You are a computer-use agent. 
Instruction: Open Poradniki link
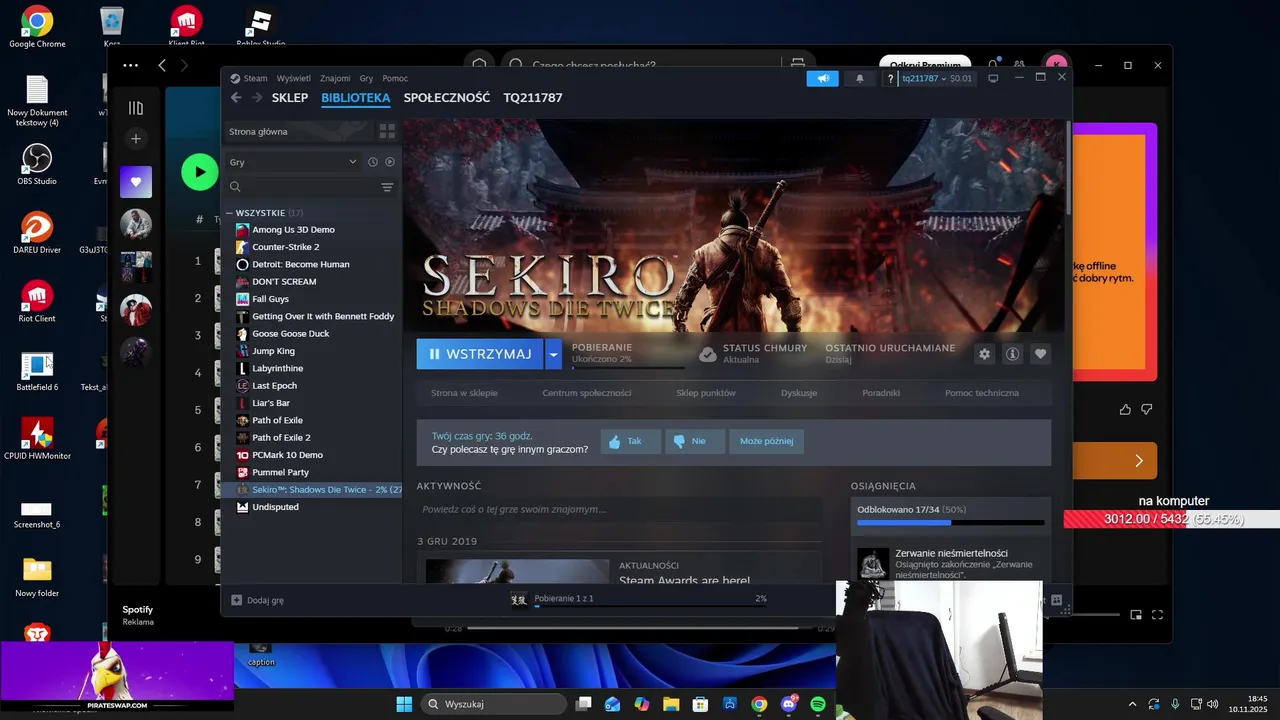(x=881, y=393)
